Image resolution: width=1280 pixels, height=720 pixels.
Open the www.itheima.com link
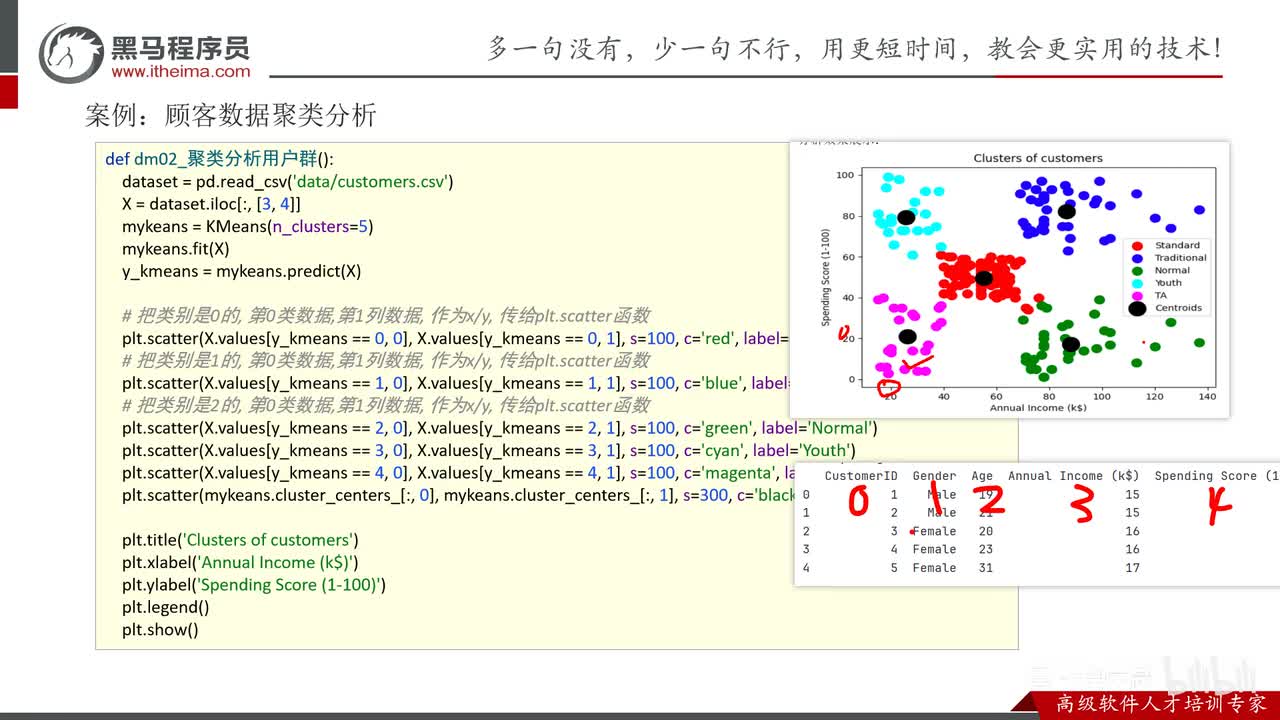pyautogui.click(x=181, y=71)
